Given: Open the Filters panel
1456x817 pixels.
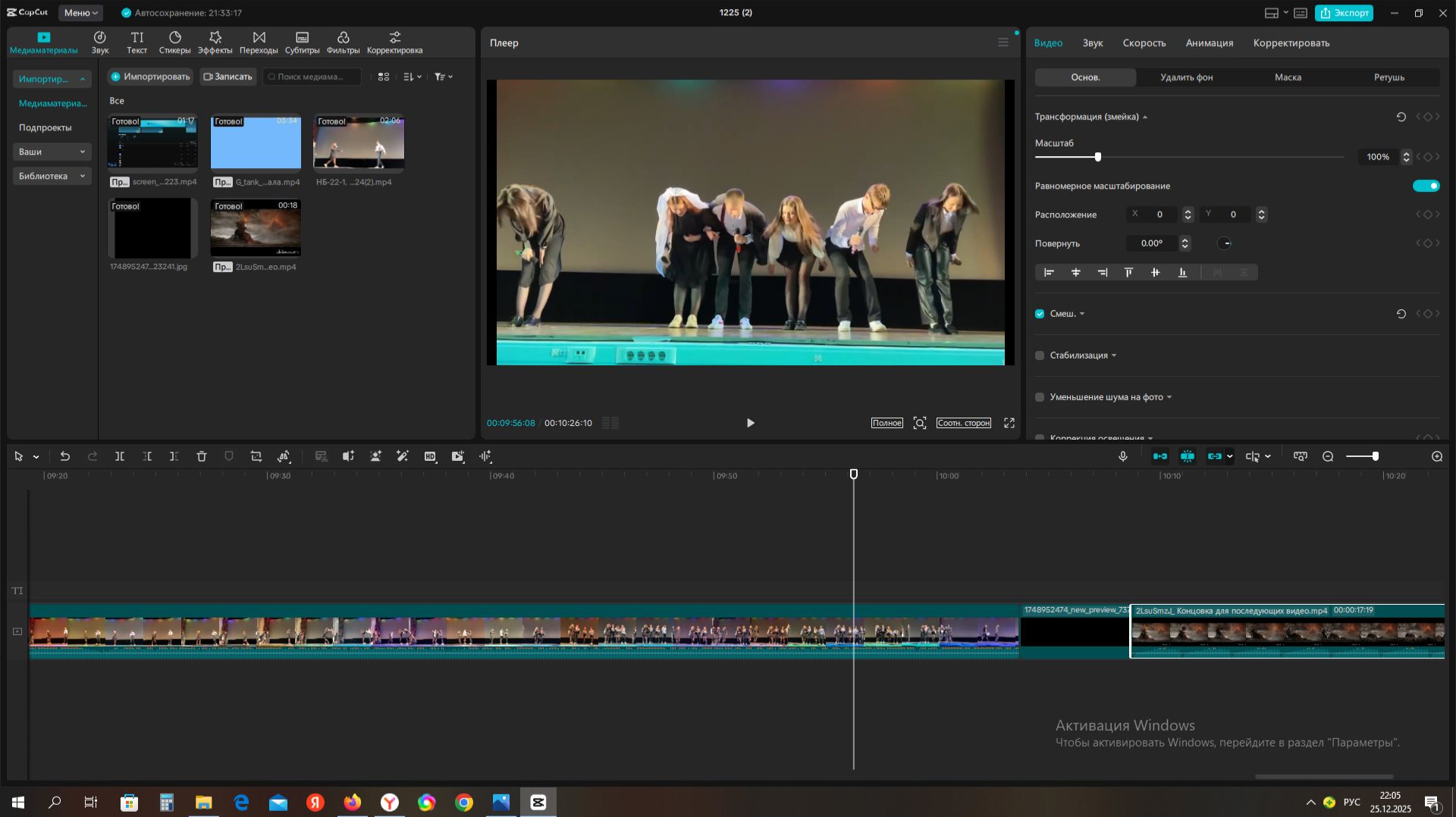Looking at the screenshot, I should click(x=343, y=42).
